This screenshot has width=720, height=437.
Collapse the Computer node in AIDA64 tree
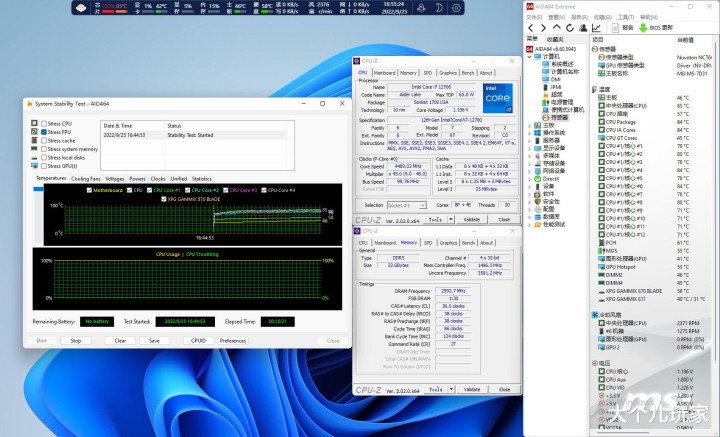(529, 57)
